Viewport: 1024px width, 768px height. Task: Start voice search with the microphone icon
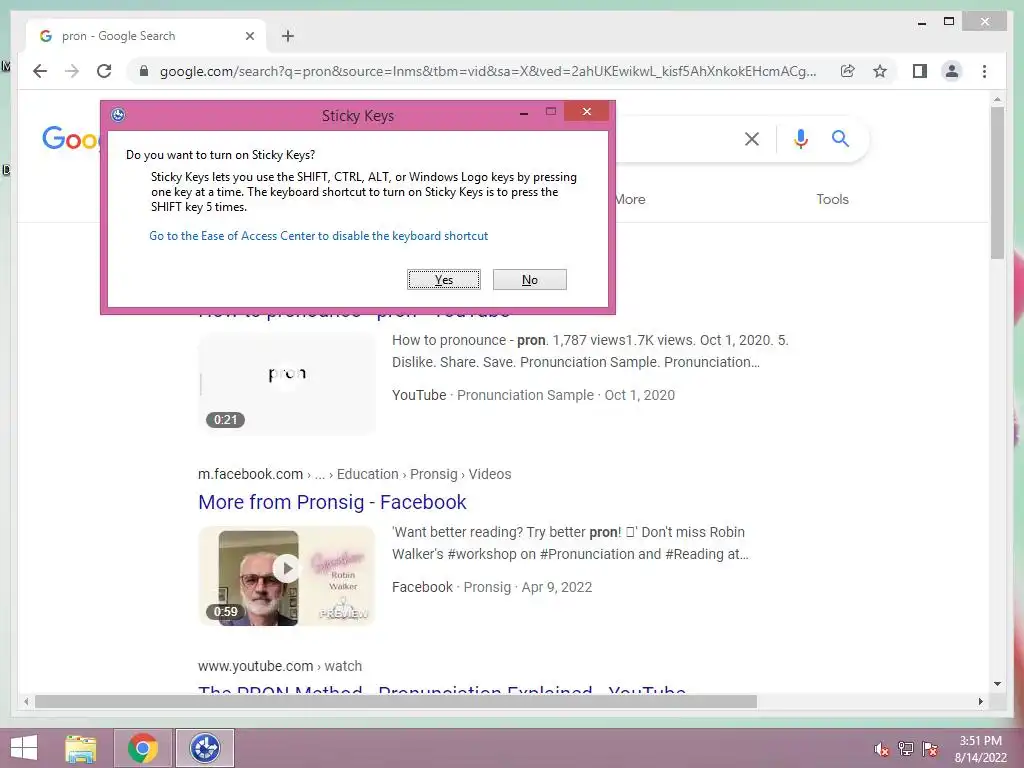pyautogui.click(x=801, y=138)
